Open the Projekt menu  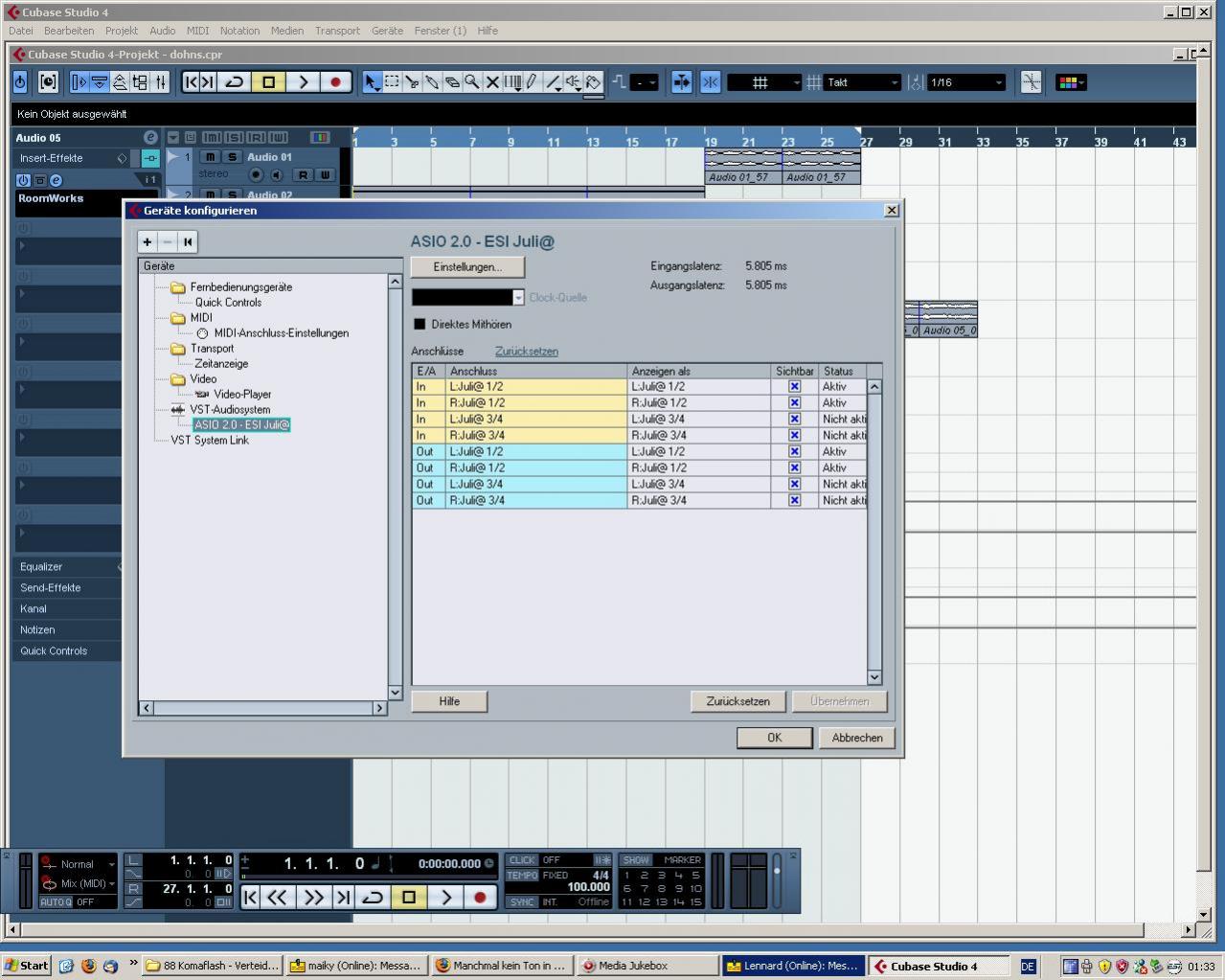pos(122,31)
